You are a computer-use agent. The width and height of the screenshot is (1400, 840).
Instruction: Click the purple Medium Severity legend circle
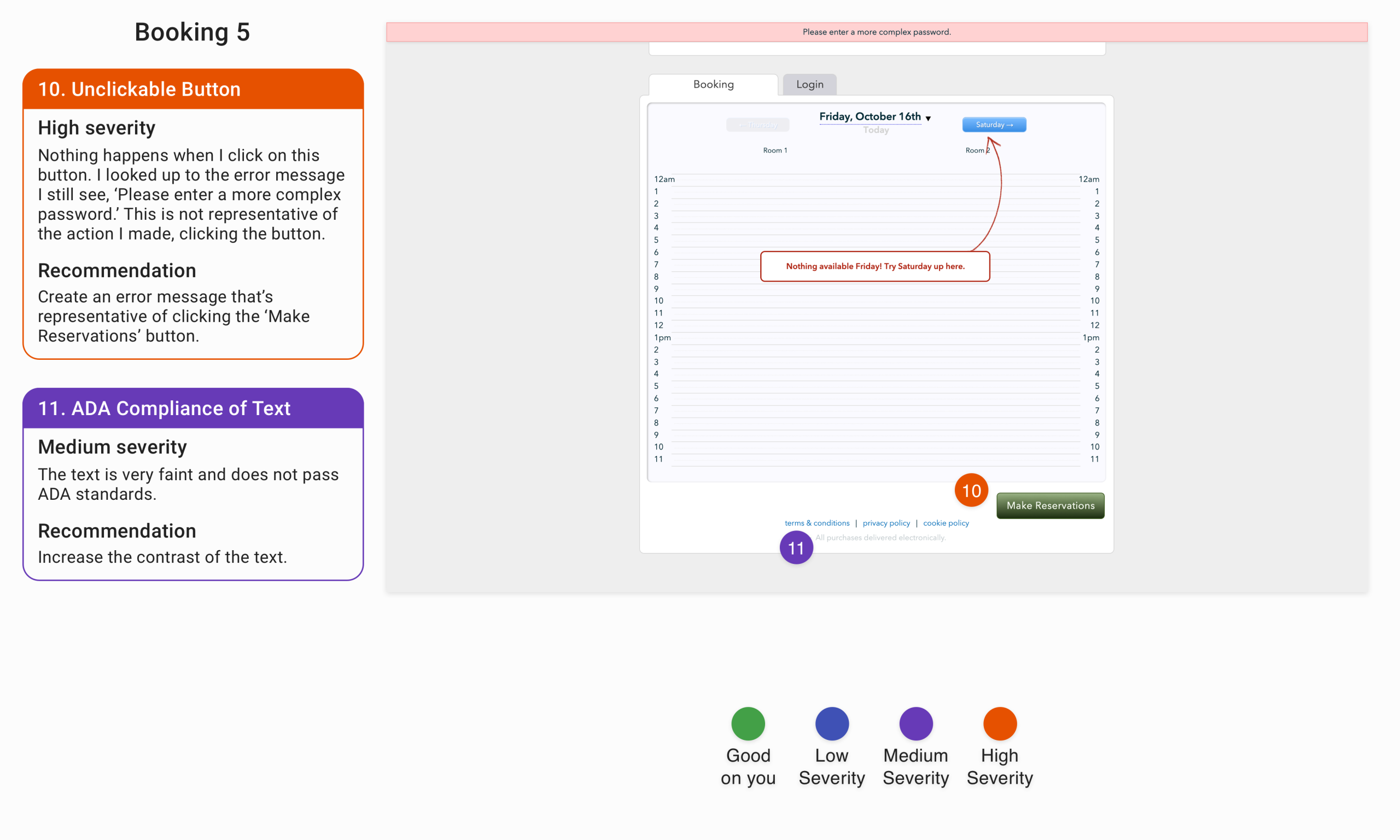coord(915,724)
